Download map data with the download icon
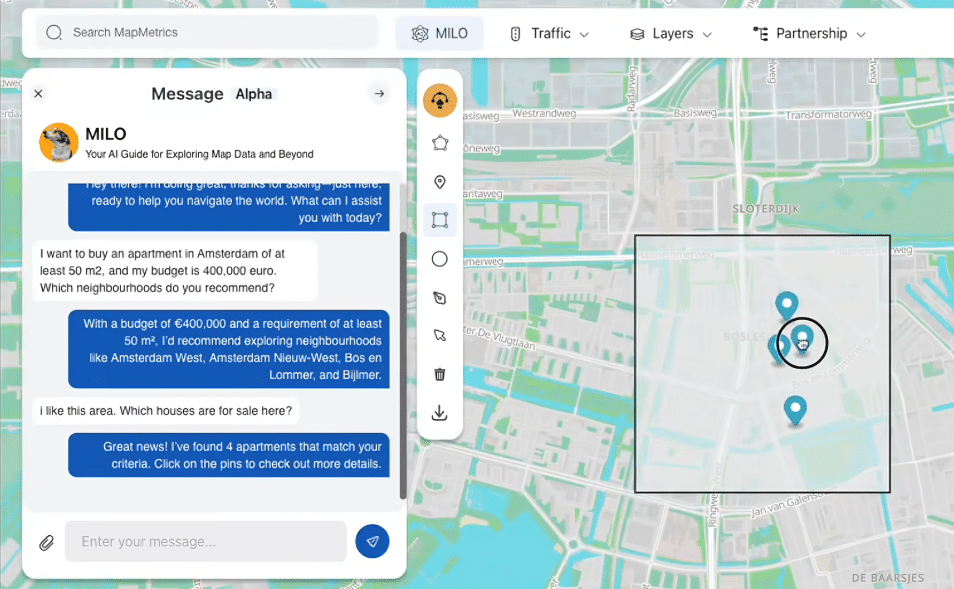 coord(440,413)
